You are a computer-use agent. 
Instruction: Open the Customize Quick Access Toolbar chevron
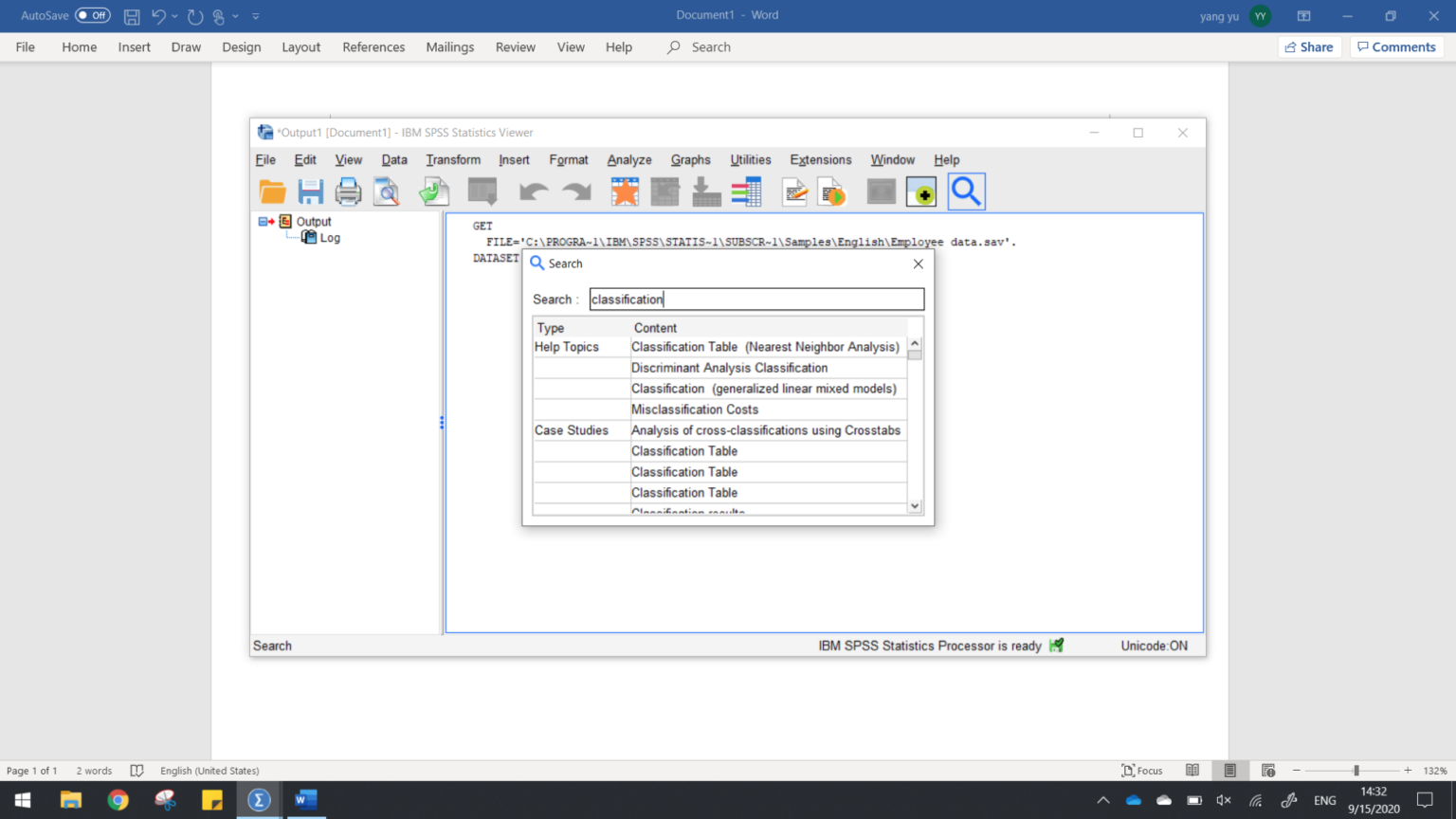pyautogui.click(x=255, y=16)
